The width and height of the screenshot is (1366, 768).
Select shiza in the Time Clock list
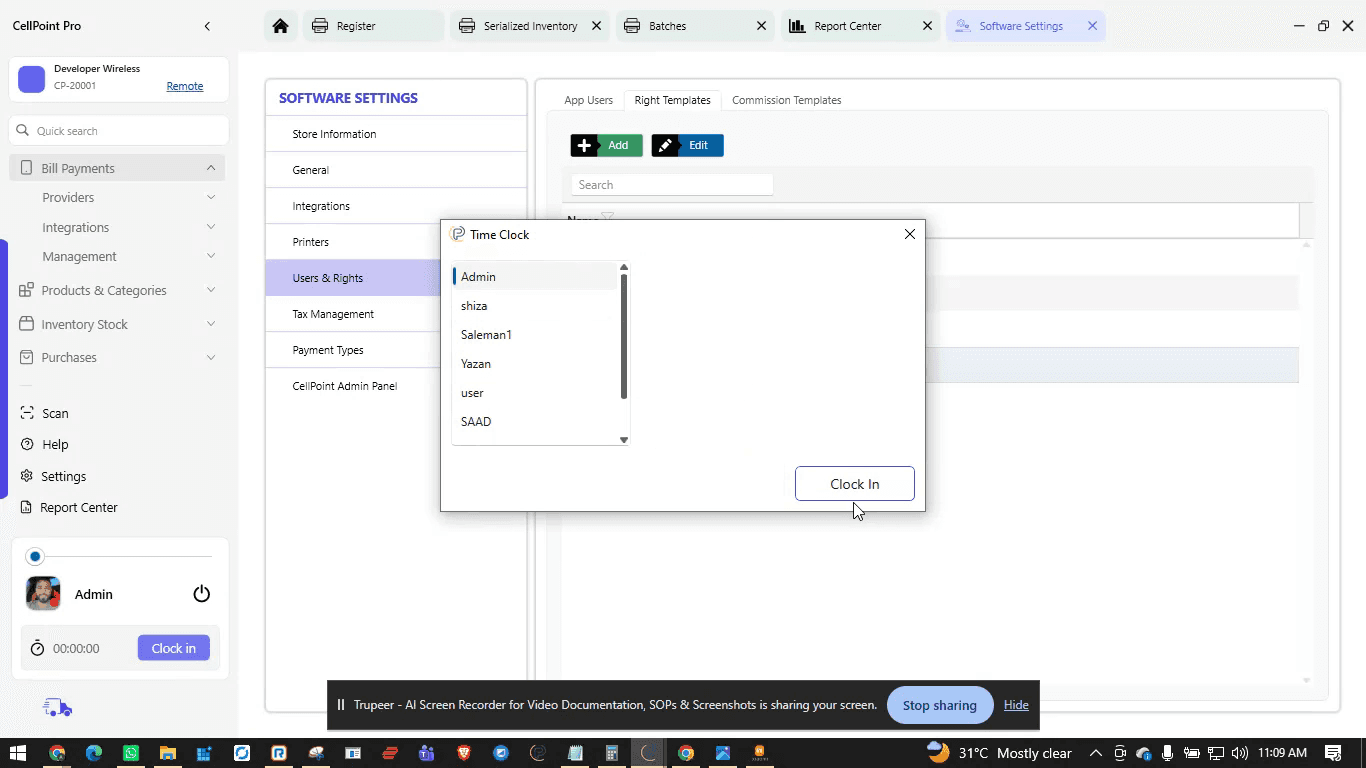pyautogui.click(x=535, y=306)
